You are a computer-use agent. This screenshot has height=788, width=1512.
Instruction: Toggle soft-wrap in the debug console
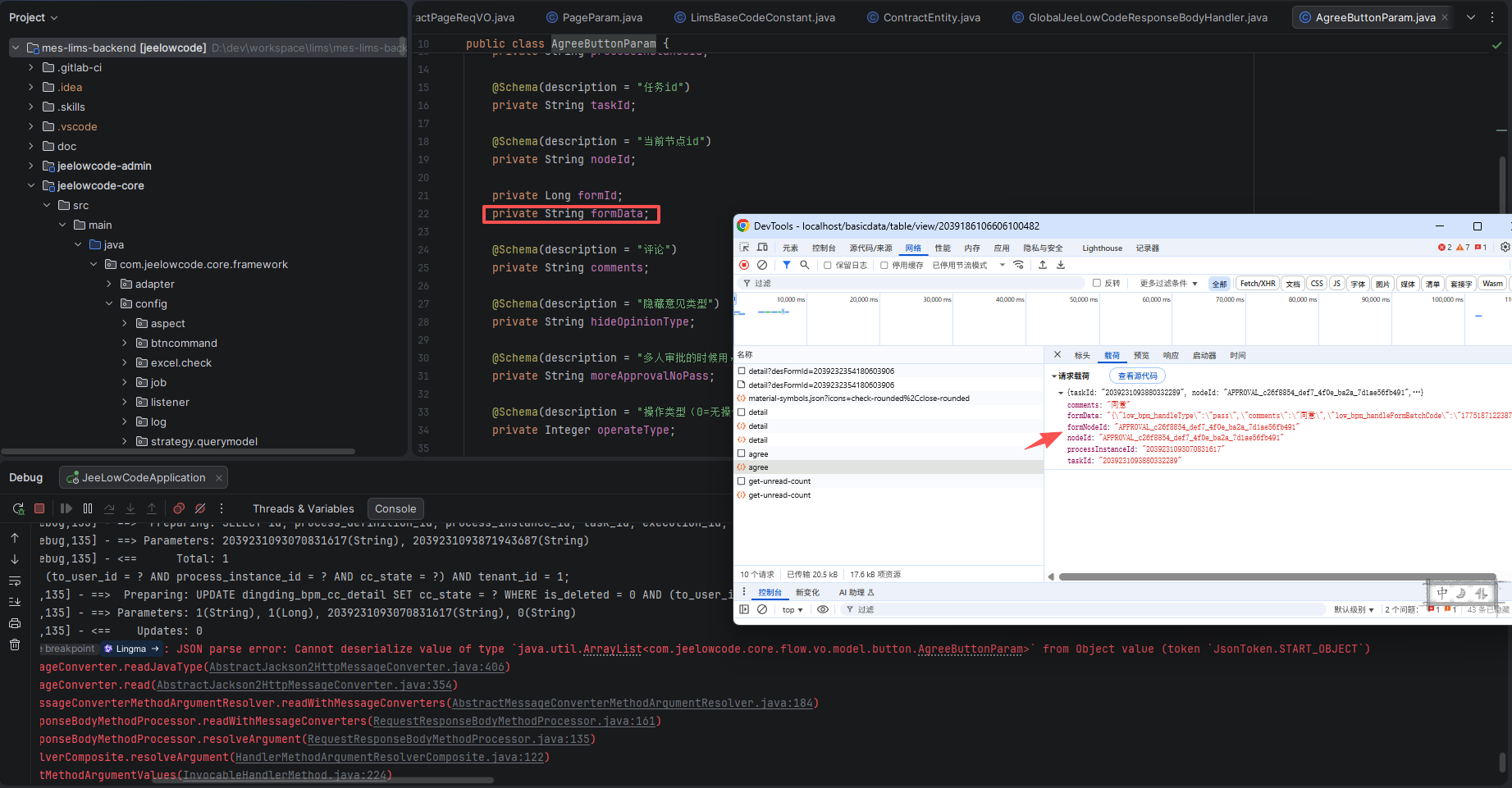pos(15,581)
